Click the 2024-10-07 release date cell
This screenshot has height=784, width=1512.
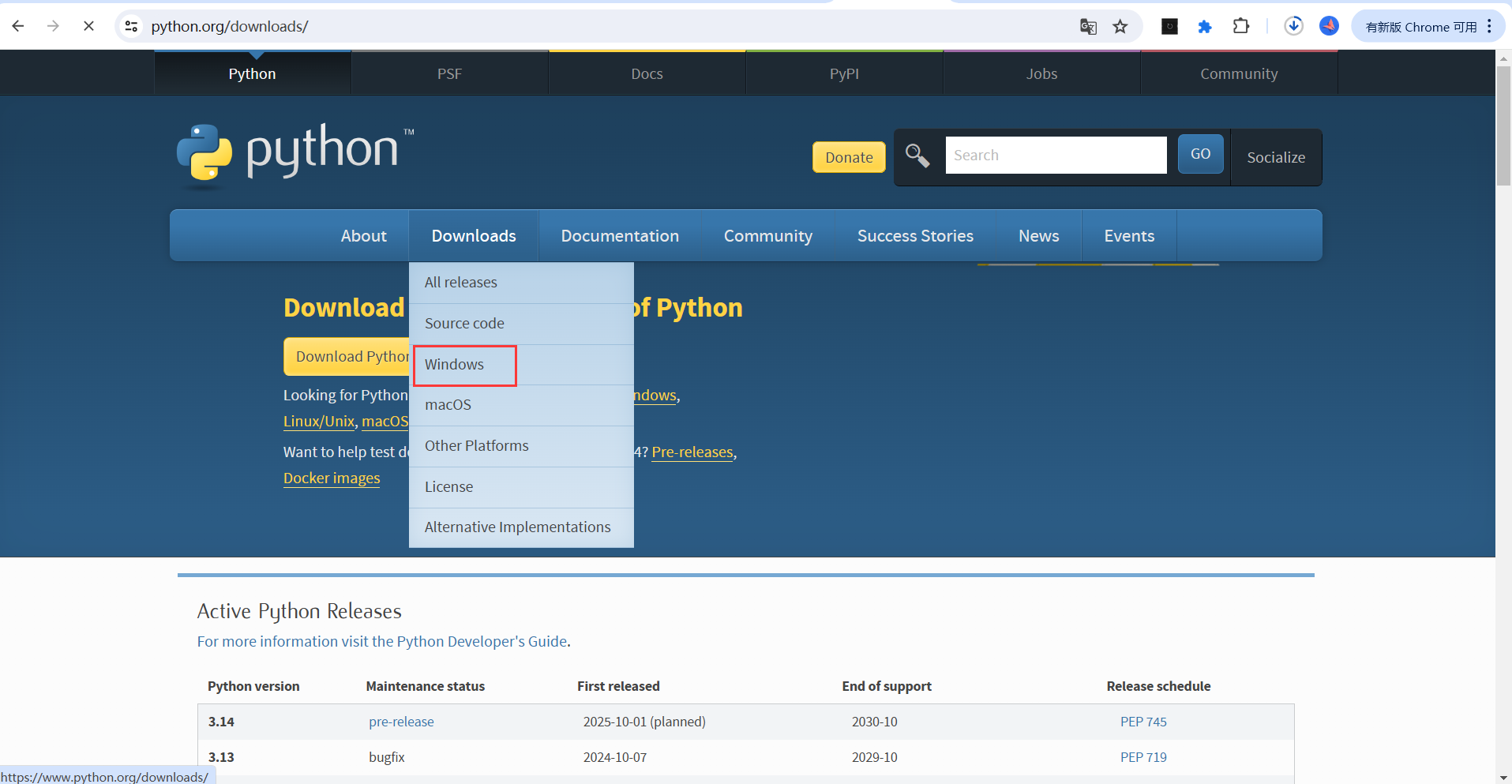pos(614,757)
